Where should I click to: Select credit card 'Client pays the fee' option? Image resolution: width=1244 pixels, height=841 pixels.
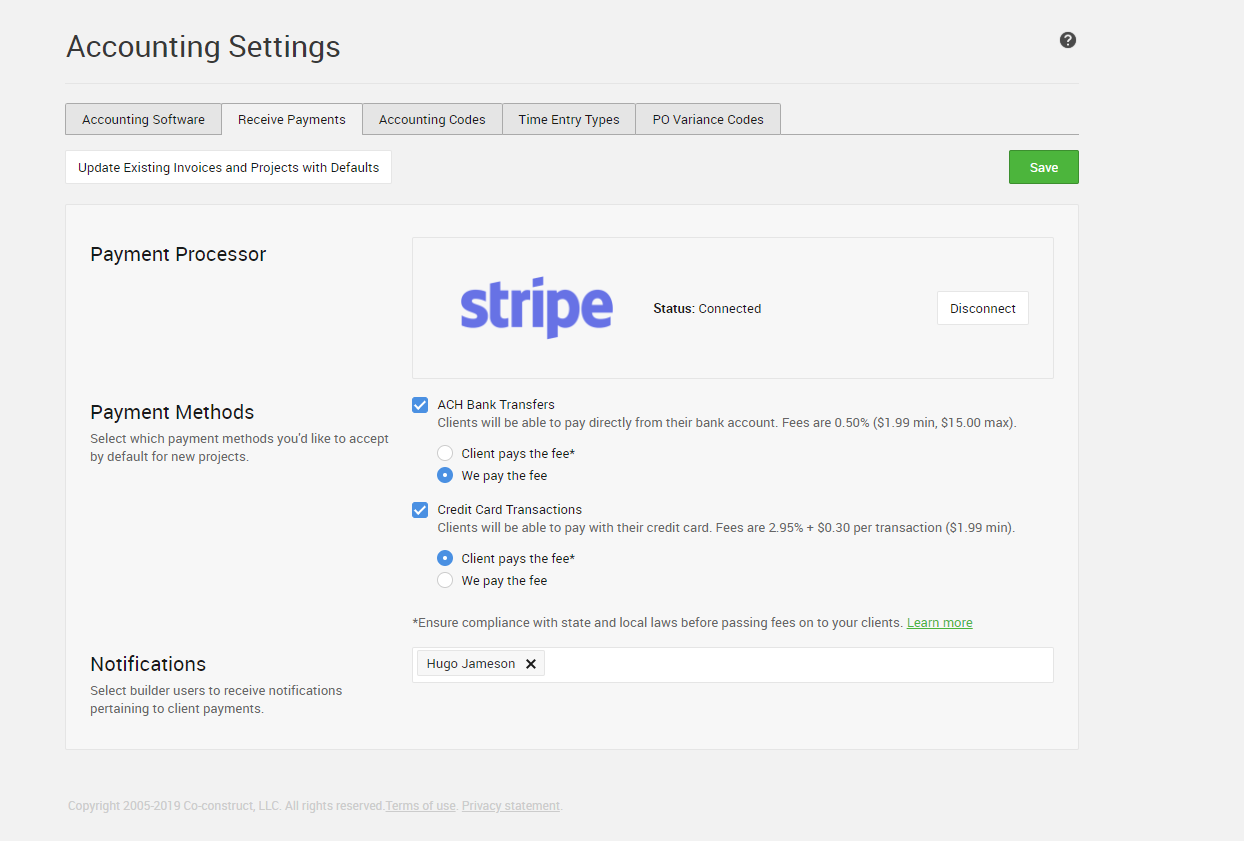tap(445, 559)
